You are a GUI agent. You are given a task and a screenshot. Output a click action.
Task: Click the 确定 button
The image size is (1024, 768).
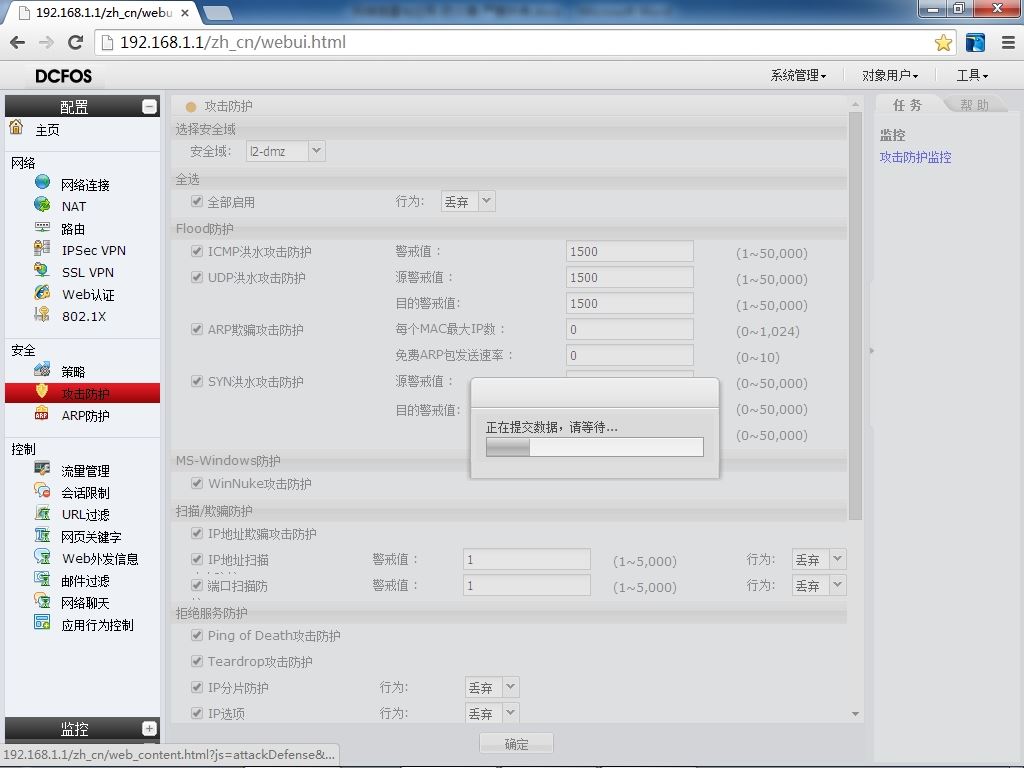click(x=517, y=743)
